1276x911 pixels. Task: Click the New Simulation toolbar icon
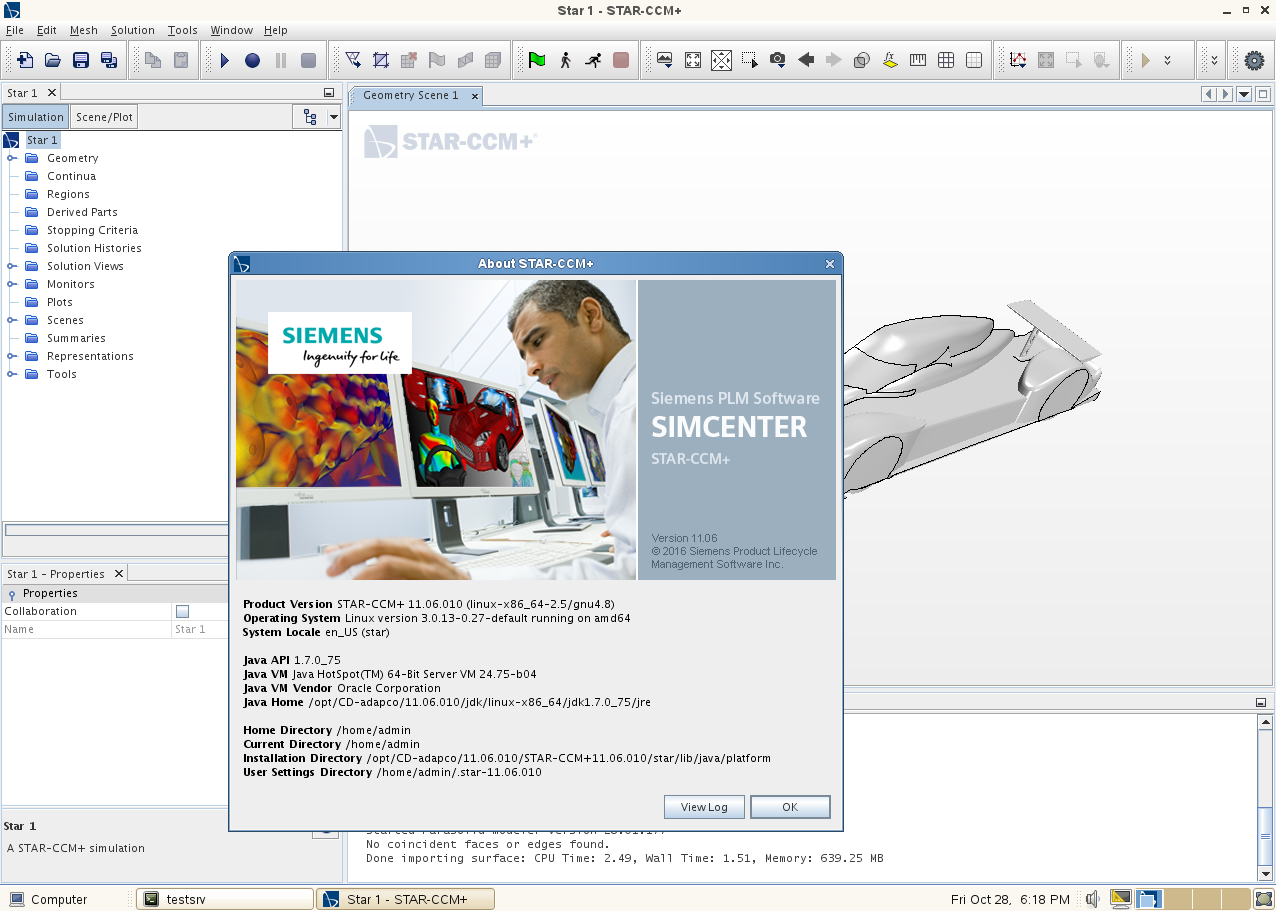pos(25,60)
